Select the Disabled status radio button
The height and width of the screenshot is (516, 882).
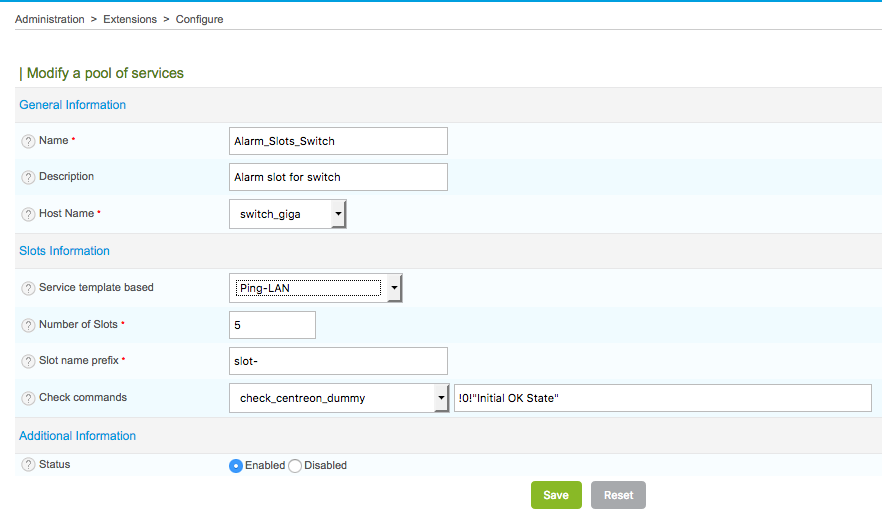tap(295, 466)
